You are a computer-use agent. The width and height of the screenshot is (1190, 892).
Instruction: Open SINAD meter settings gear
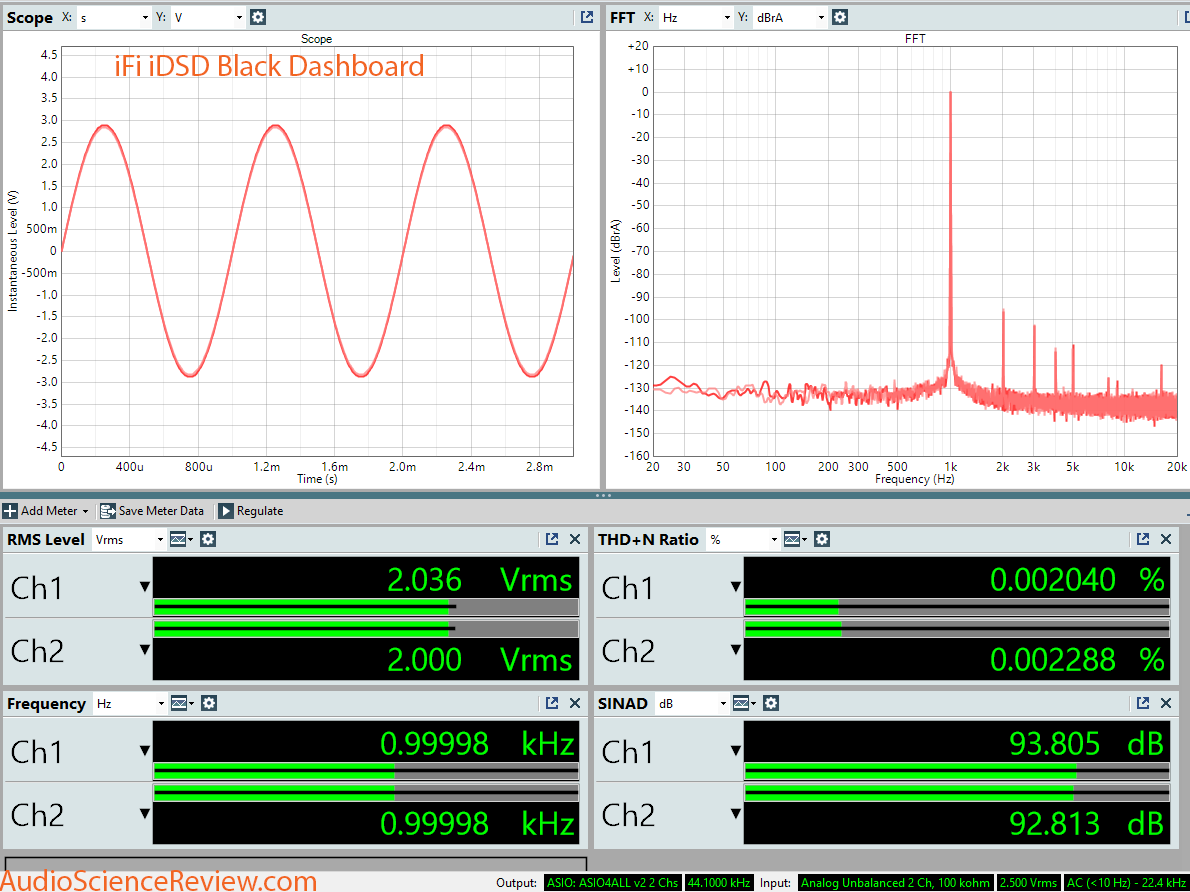771,703
